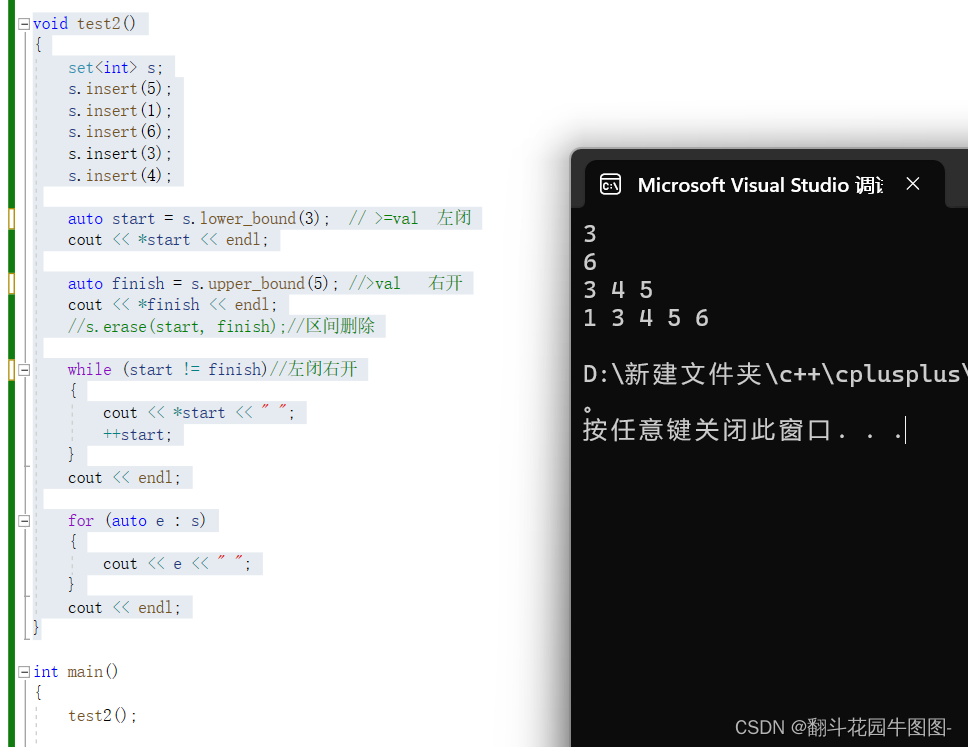Click 'while (start != finish)' statement
Viewport: 968px width, 747px height.
[167, 369]
